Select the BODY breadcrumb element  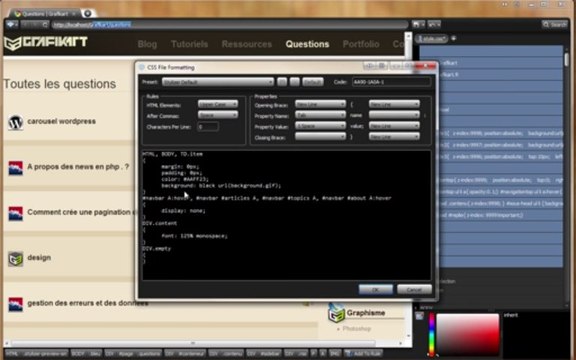click(86, 353)
